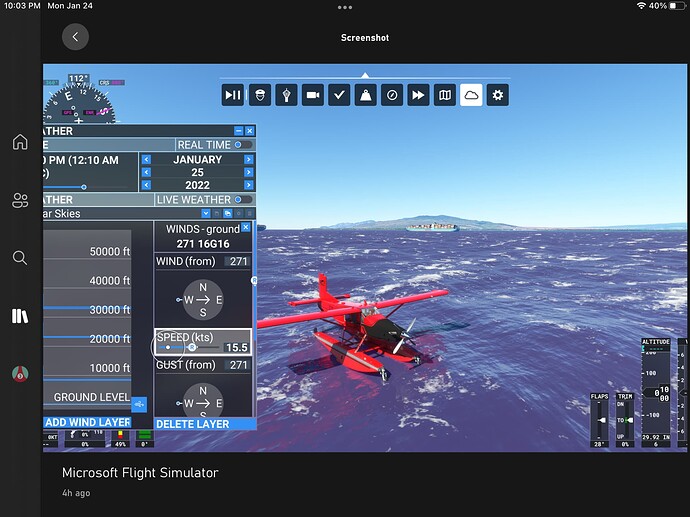This screenshot has height=517, width=690.
Task: Click the ALTITUDE tape readout
Action: [656, 393]
